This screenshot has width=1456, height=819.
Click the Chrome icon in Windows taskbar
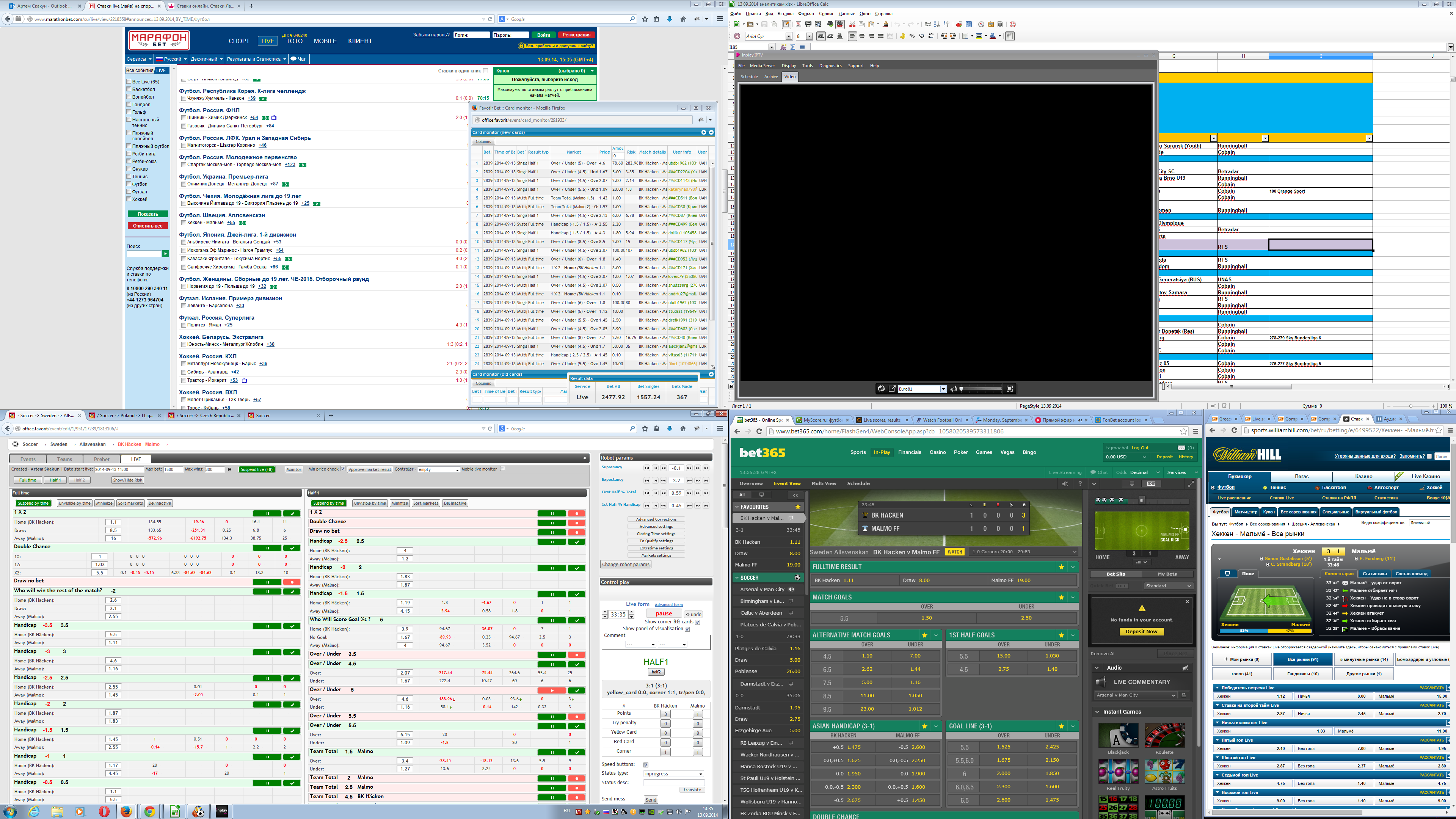tap(149, 811)
